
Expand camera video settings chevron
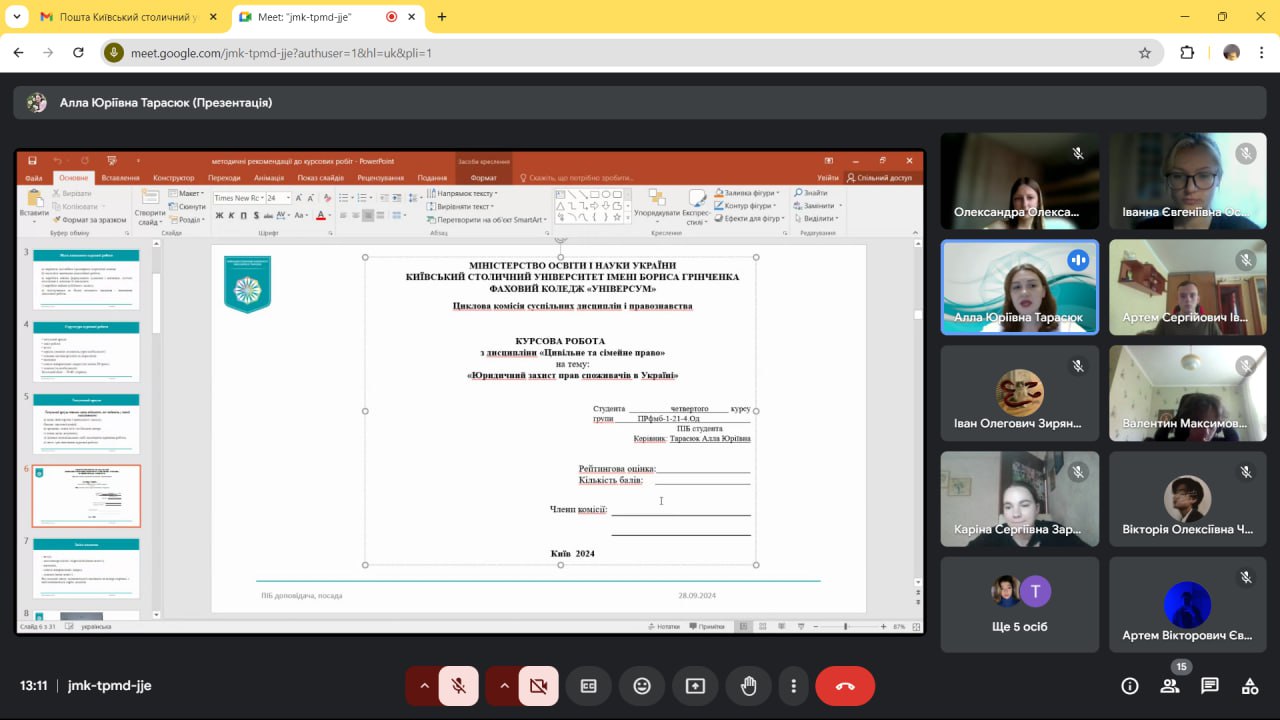pos(504,686)
